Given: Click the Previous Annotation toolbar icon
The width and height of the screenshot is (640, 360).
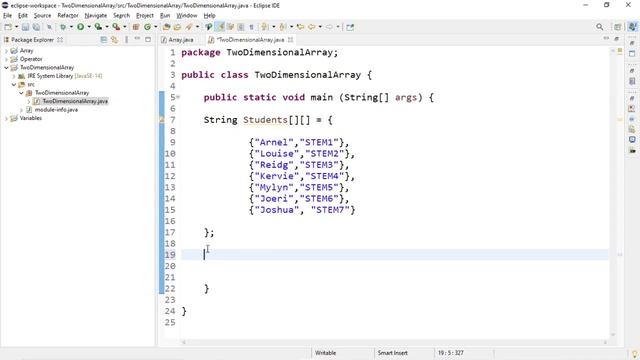Looking at the screenshot, I should (x=283, y=27).
